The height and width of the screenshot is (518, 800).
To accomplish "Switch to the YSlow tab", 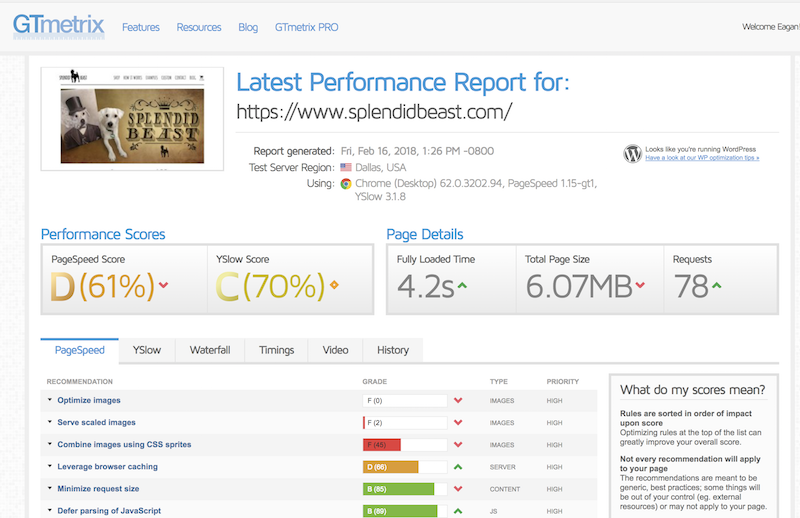I will coord(147,351).
